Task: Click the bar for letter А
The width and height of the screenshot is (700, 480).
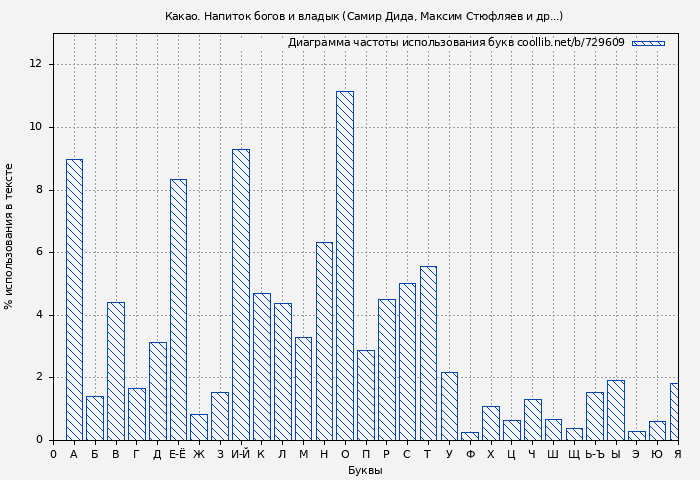Action: tap(74, 300)
